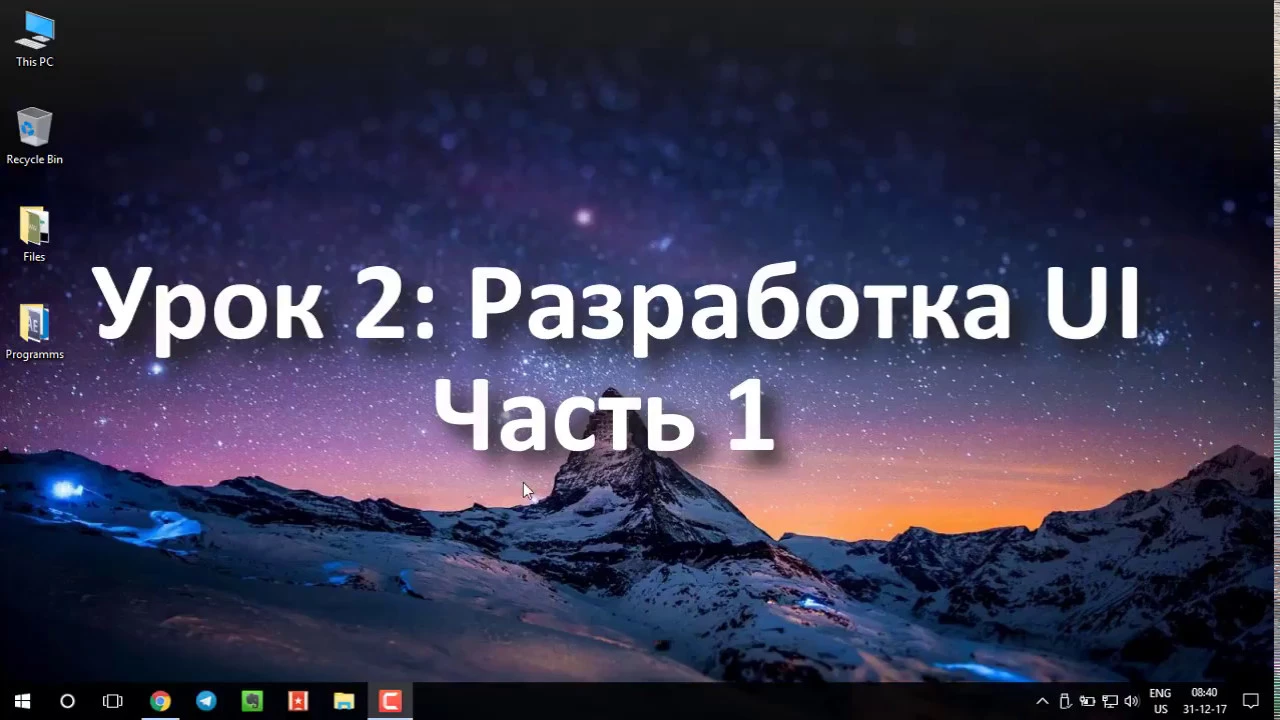Open File Explorer from taskbar
This screenshot has height=720, width=1280.
pos(344,701)
